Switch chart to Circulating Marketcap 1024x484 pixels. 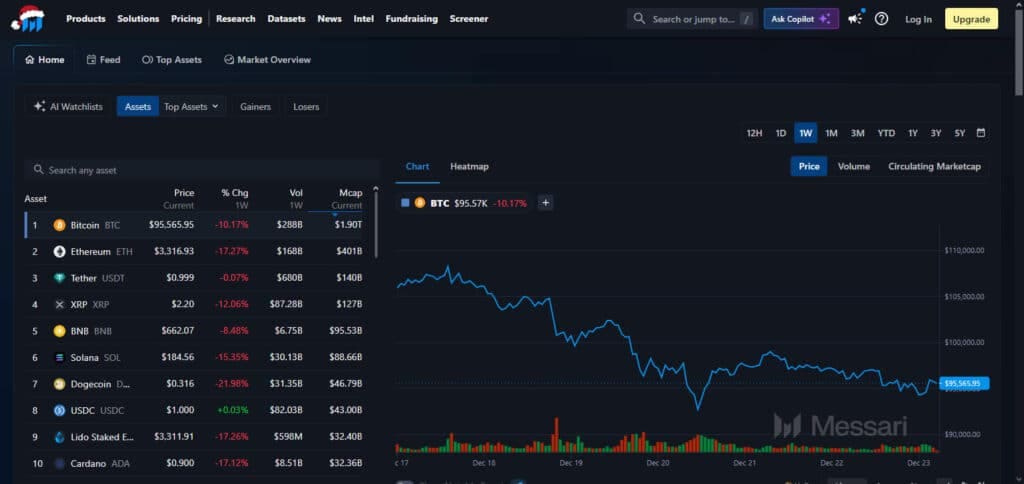tap(934, 167)
